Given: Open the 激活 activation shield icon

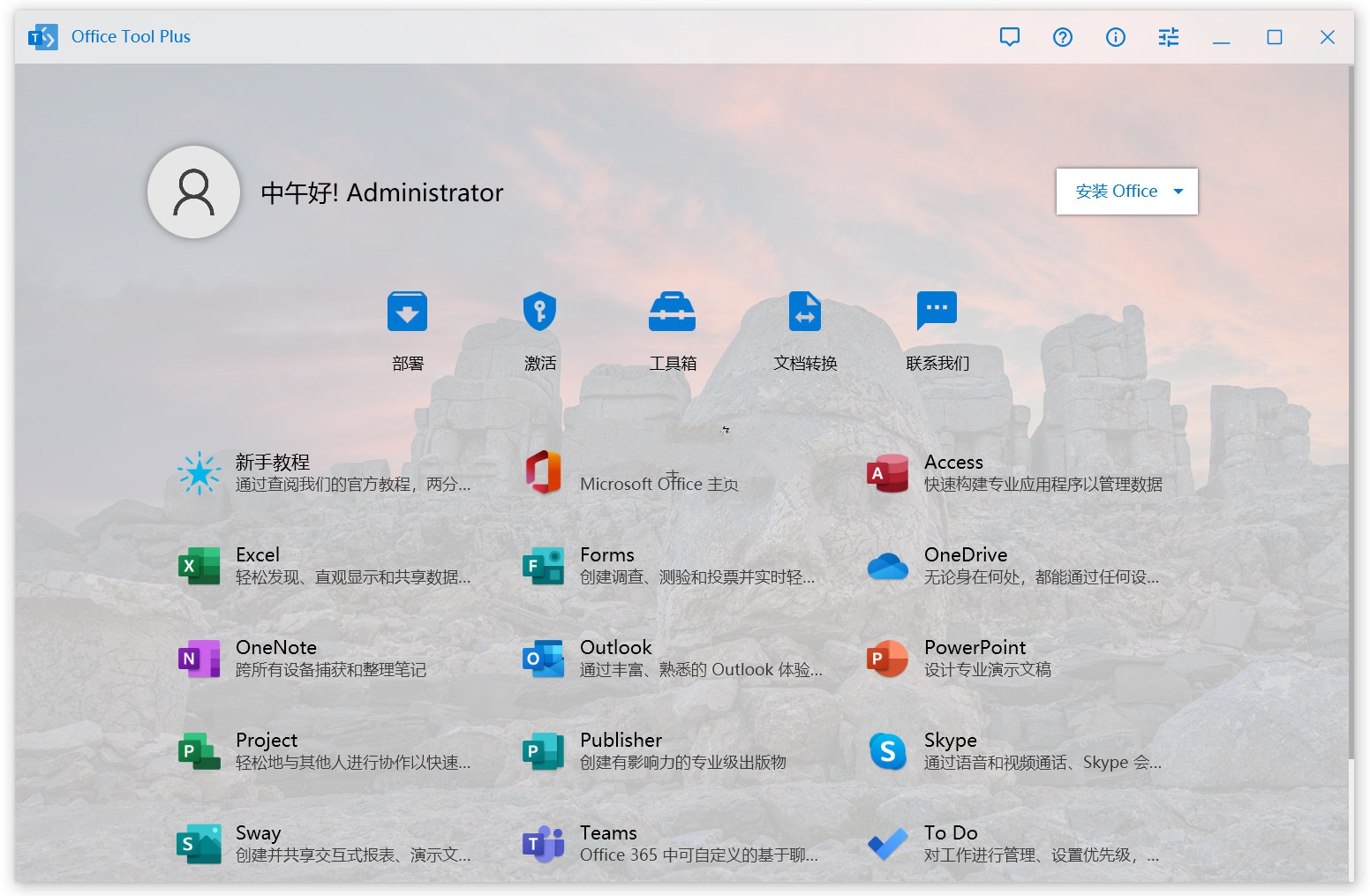Looking at the screenshot, I should [x=539, y=312].
